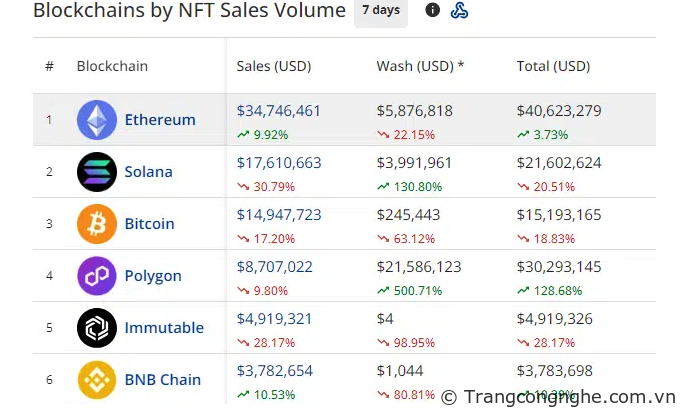Open the Solana blockchain link
Viewport: 686px width, 417px height.
click(x=148, y=172)
